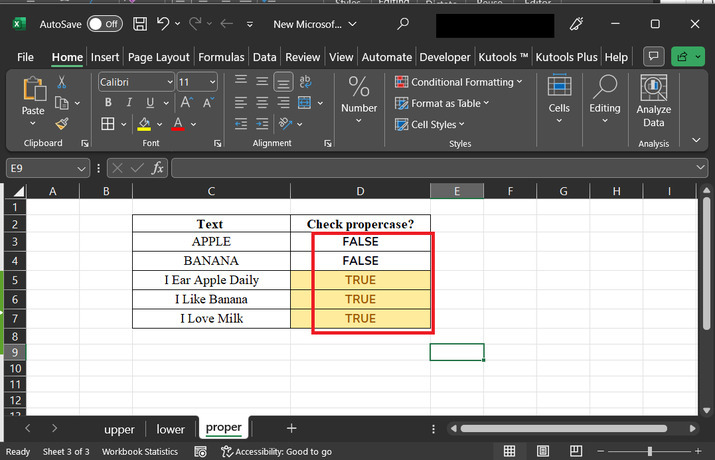The width and height of the screenshot is (715, 460).
Task: Open the Analyze Data tool
Action: [x=653, y=102]
